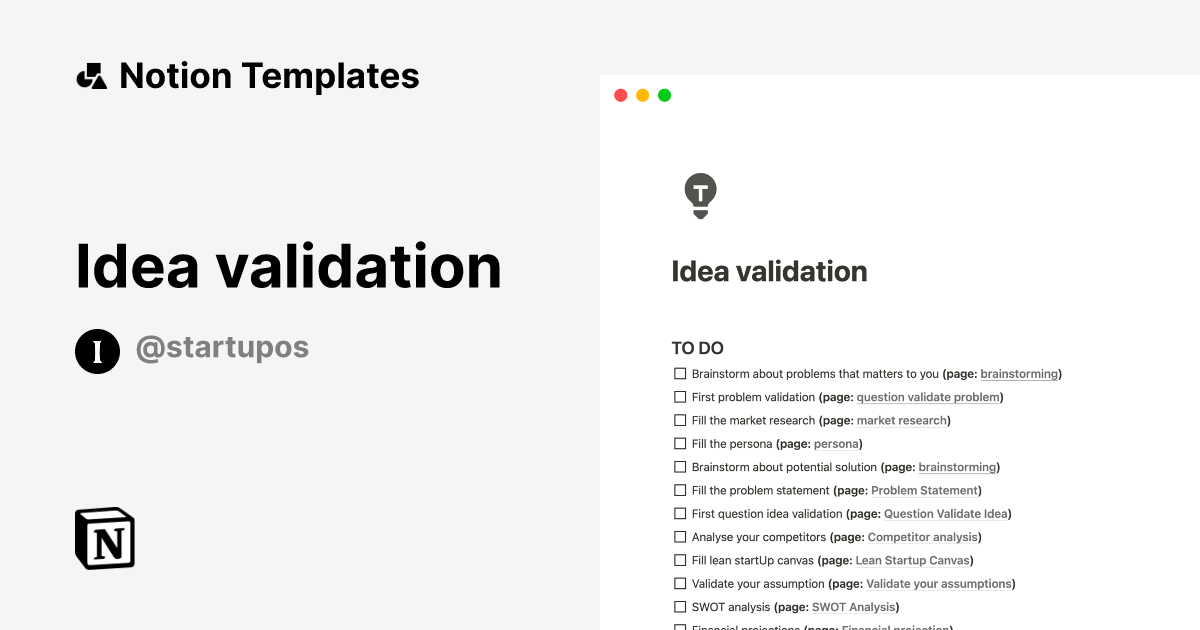The width and height of the screenshot is (1200, 630).
Task: Click the green traffic light in the window
Action: point(664,95)
